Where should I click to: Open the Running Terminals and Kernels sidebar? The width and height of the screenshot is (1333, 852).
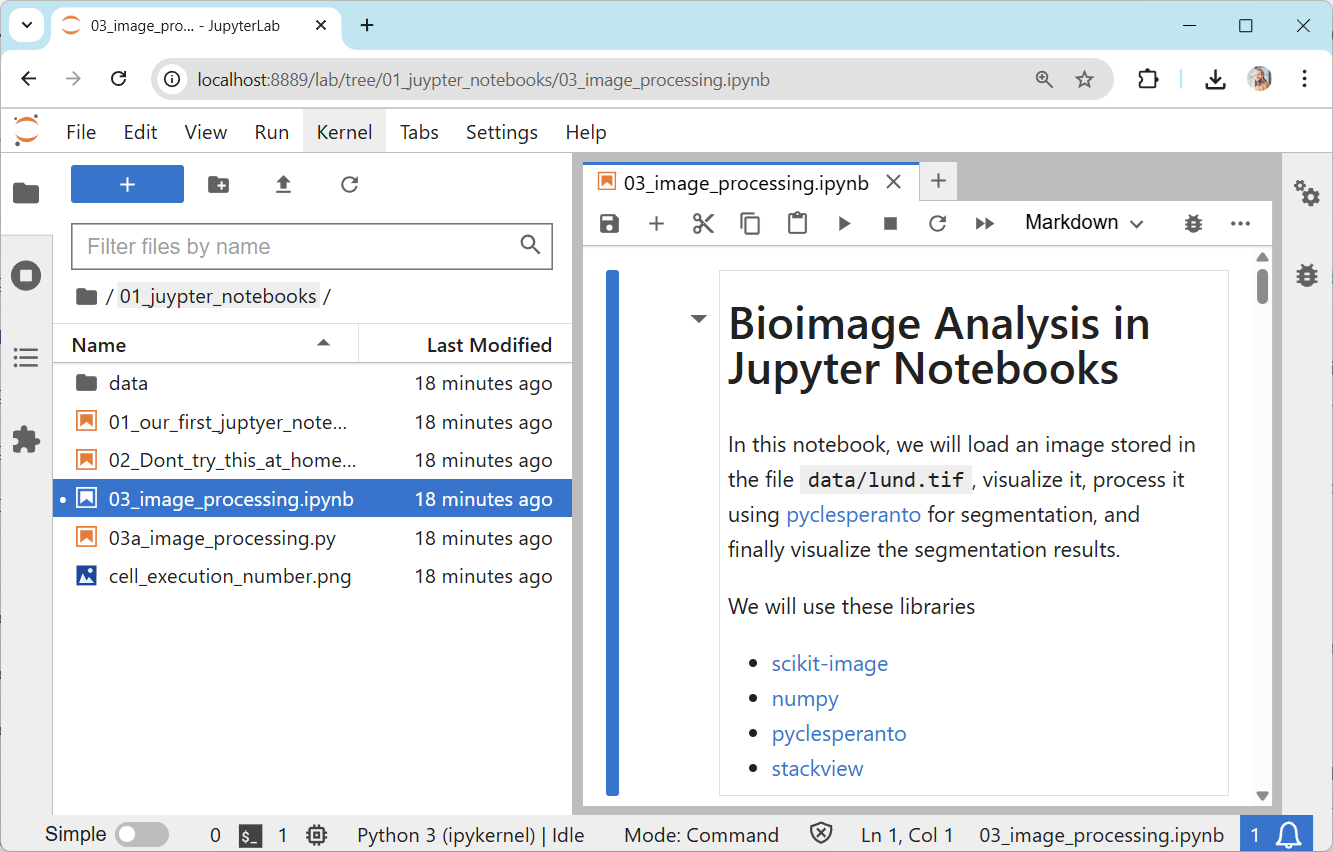(x=26, y=275)
